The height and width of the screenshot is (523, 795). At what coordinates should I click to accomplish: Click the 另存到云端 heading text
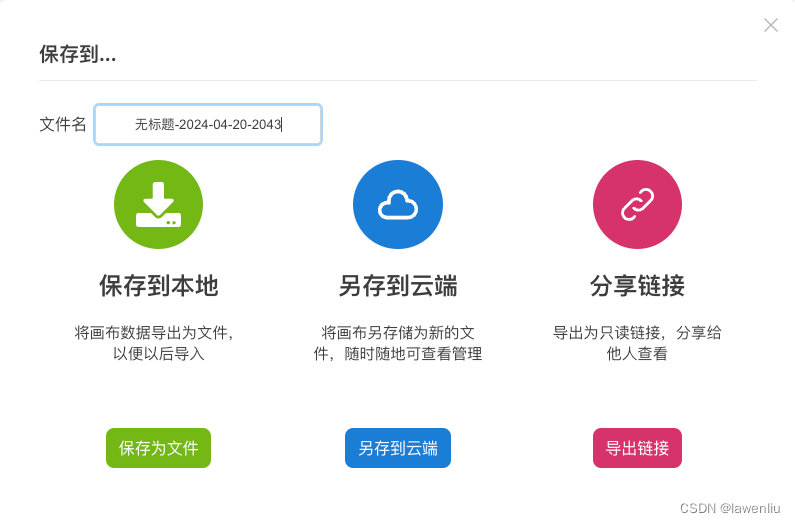click(398, 285)
